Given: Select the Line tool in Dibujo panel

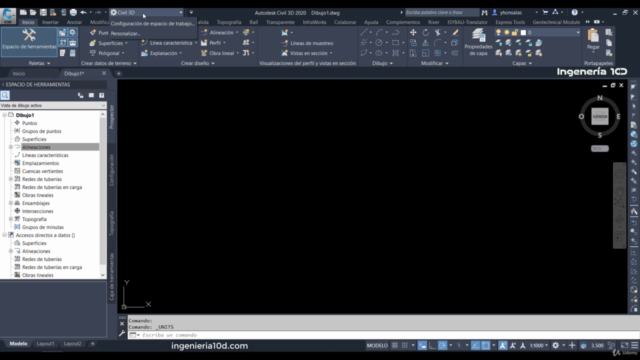Looking at the screenshot, I should [x=364, y=32].
